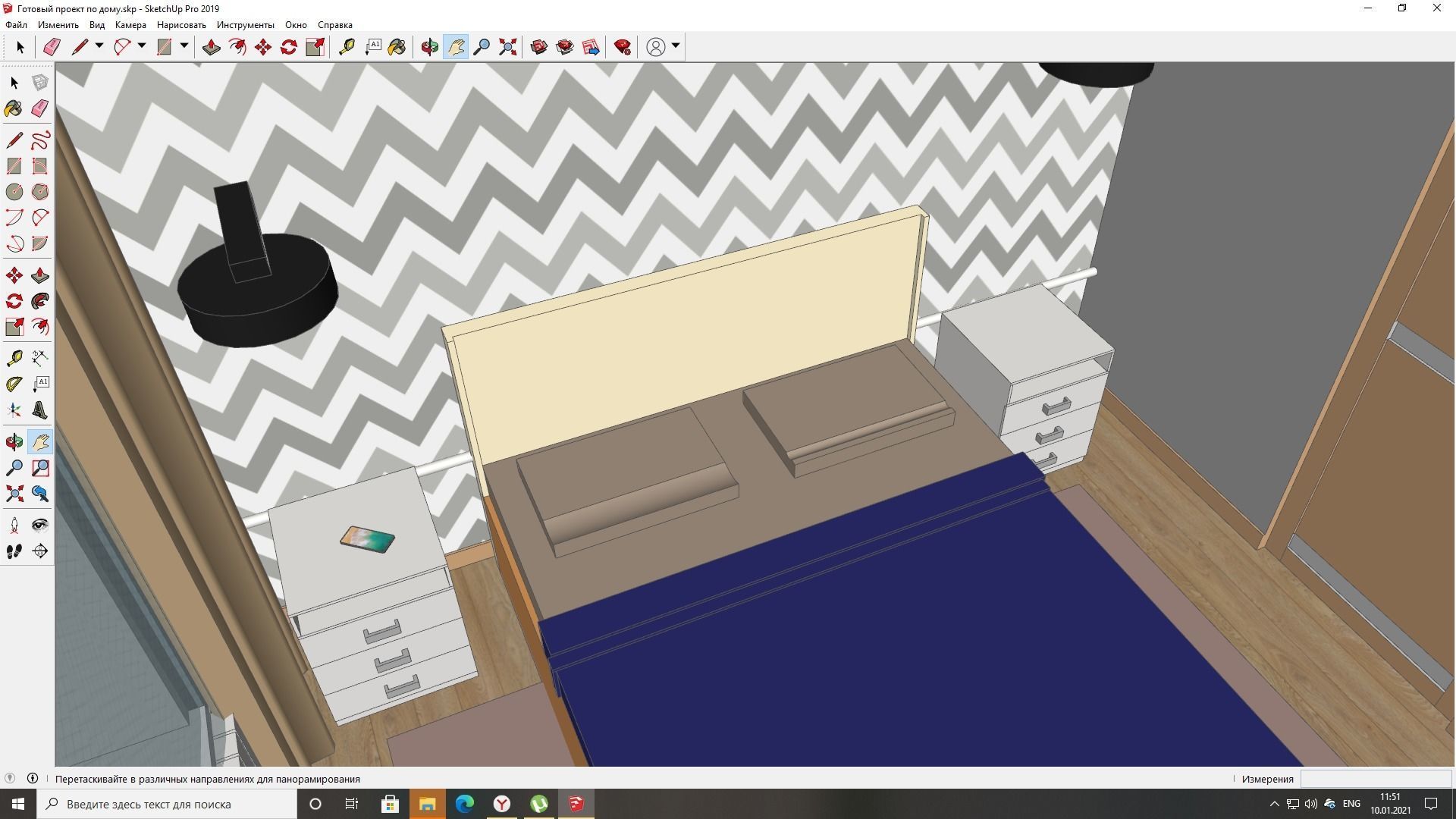Open File Explorer from the taskbar
1456x819 pixels.
(427, 804)
